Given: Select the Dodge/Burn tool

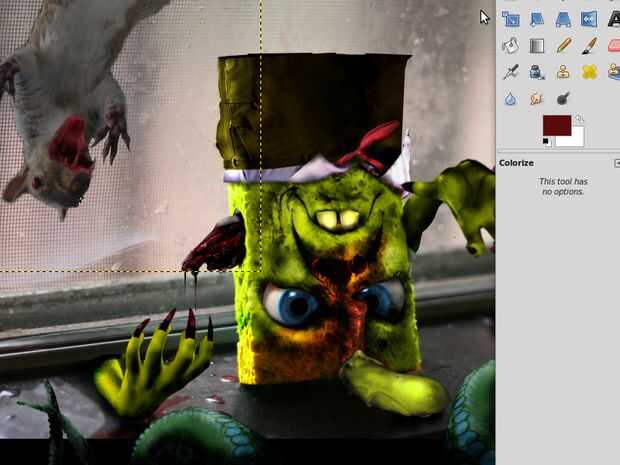Looking at the screenshot, I should pos(563,98).
